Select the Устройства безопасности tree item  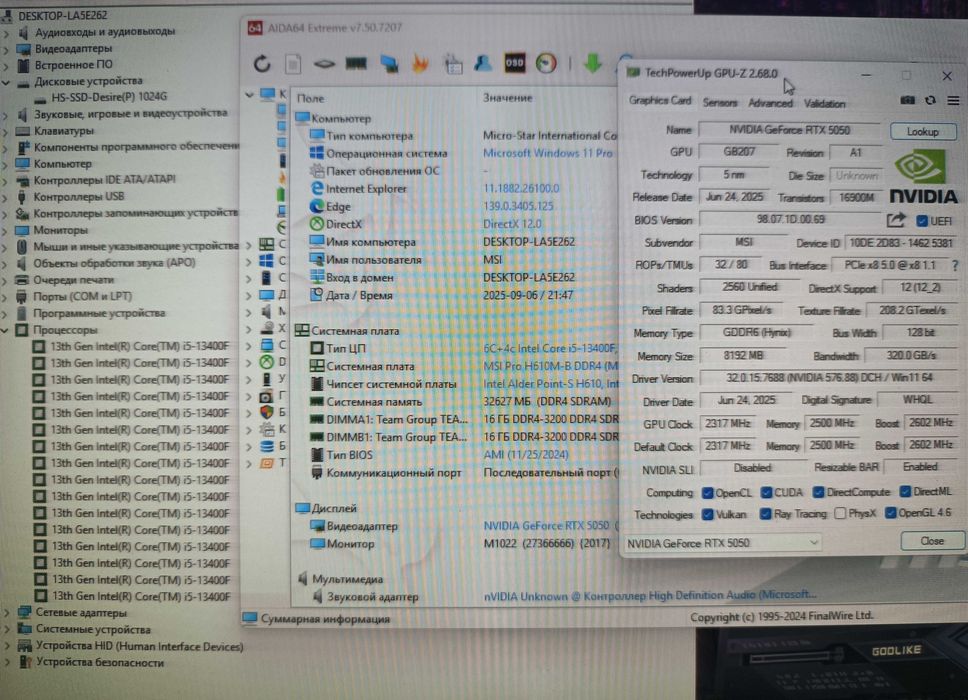(100, 662)
